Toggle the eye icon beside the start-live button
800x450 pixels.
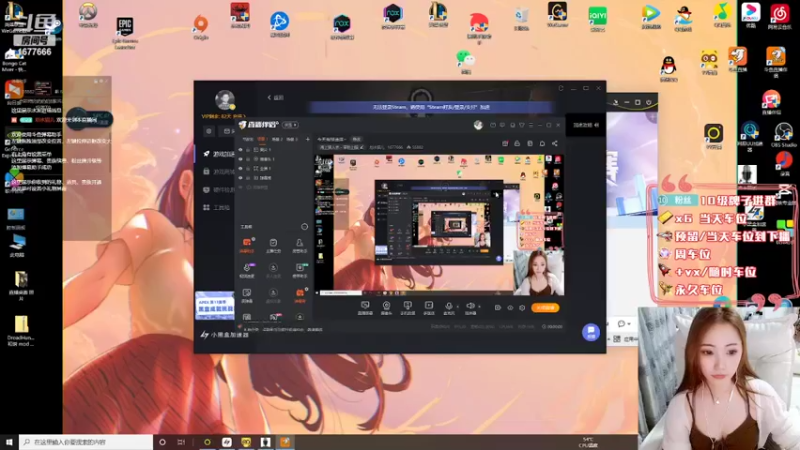[510, 308]
